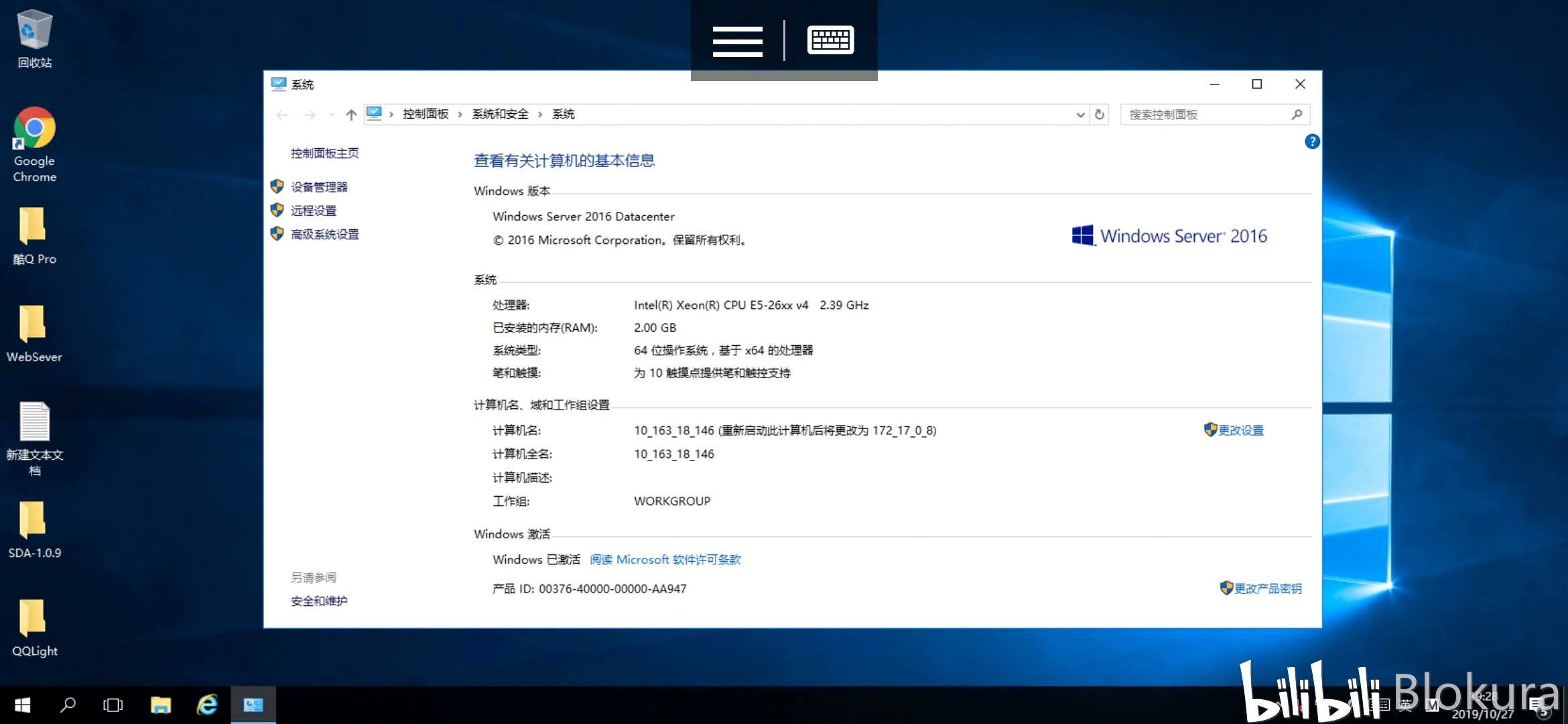Select the 系统和安全 breadcrumb item
This screenshot has height=724, width=1568.
[x=501, y=114]
